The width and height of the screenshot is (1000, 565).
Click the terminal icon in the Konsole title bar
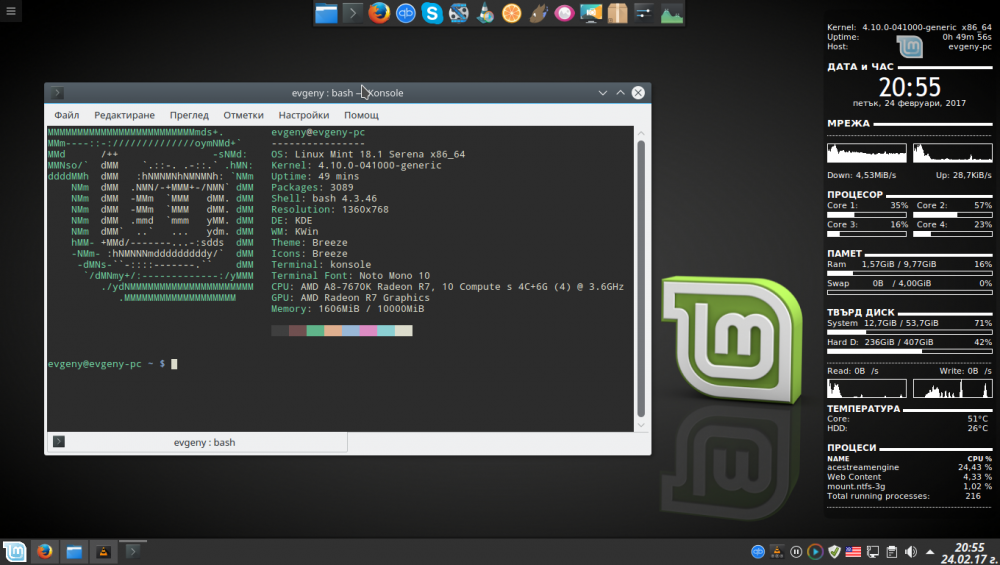(x=57, y=92)
